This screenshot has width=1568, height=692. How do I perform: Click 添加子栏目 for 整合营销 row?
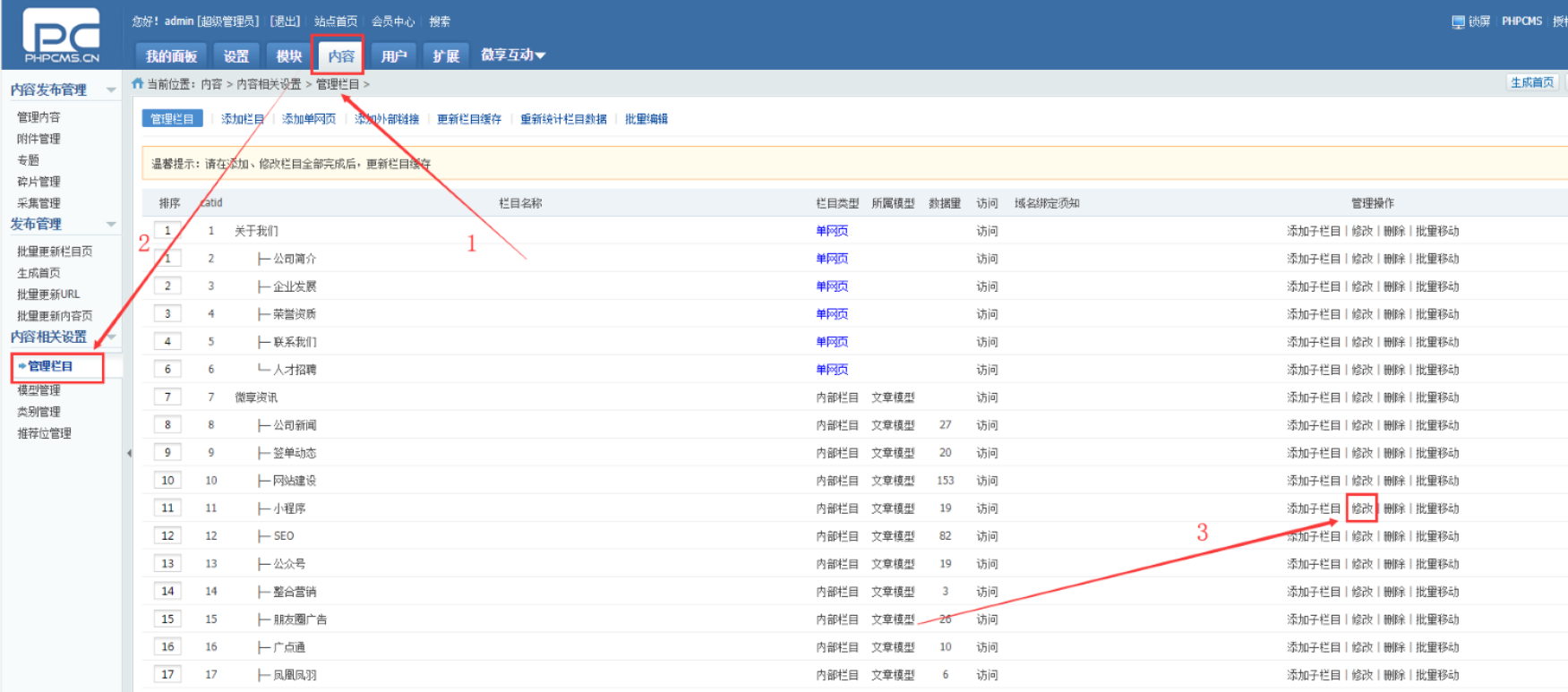pos(1314,592)
